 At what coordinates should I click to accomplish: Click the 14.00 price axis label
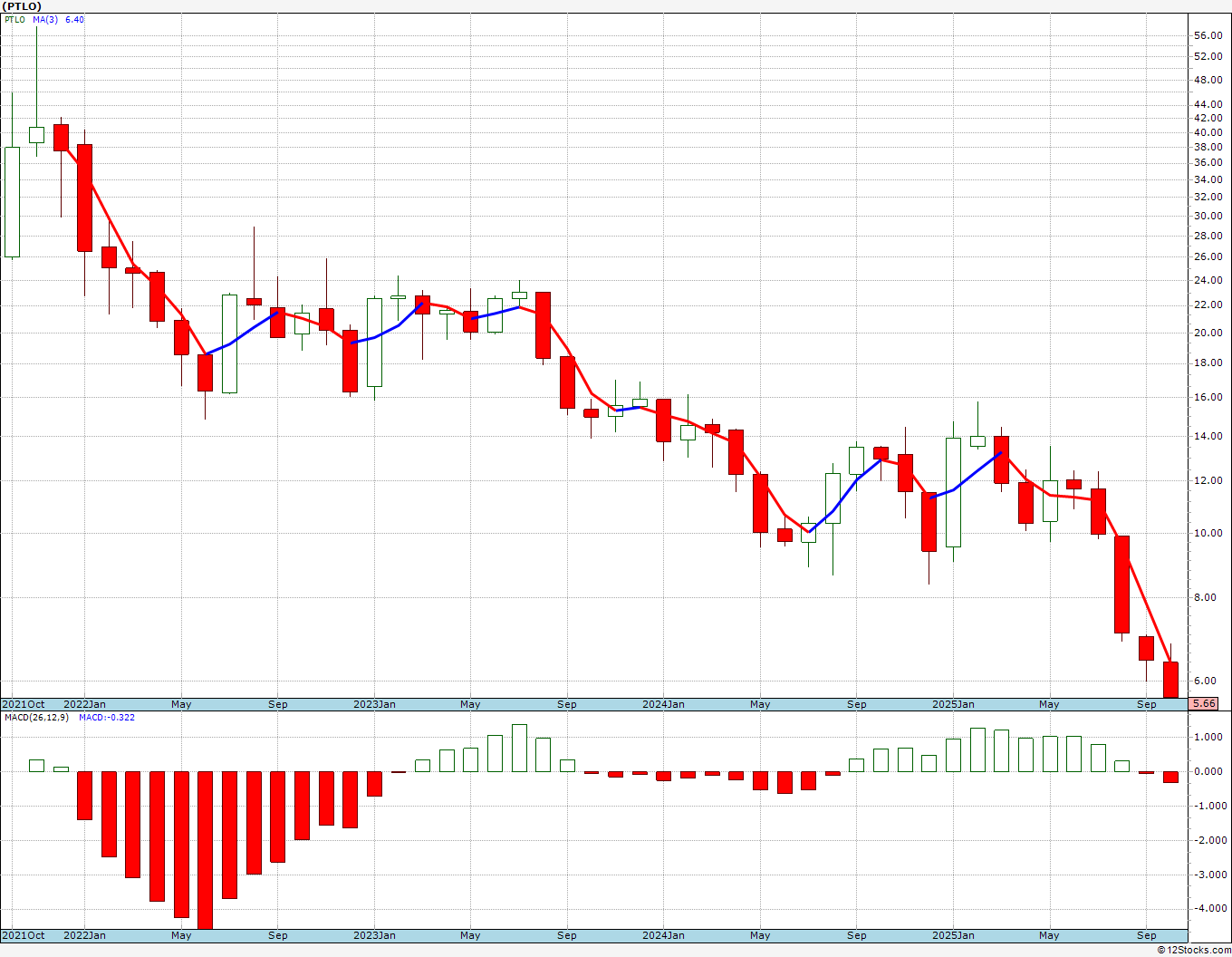pyautogui.click(x=1208, y=436)
